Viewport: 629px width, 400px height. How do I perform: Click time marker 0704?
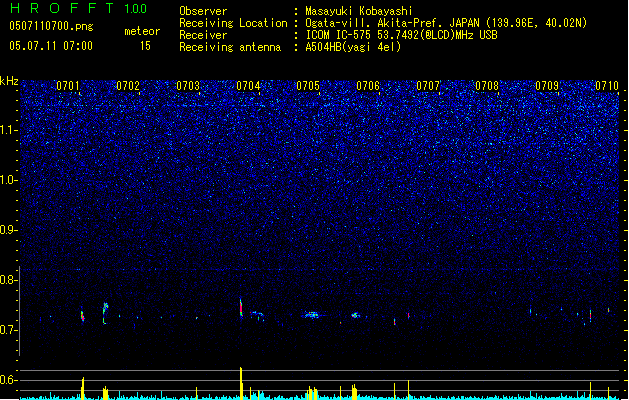click(x=248, y=86)
